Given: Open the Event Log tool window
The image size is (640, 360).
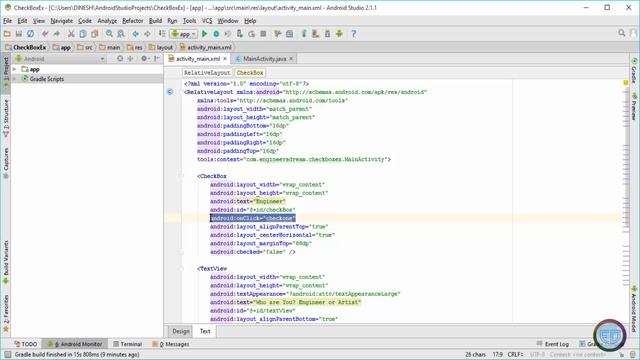Looking at the screenshot, I should pos(553,344).
